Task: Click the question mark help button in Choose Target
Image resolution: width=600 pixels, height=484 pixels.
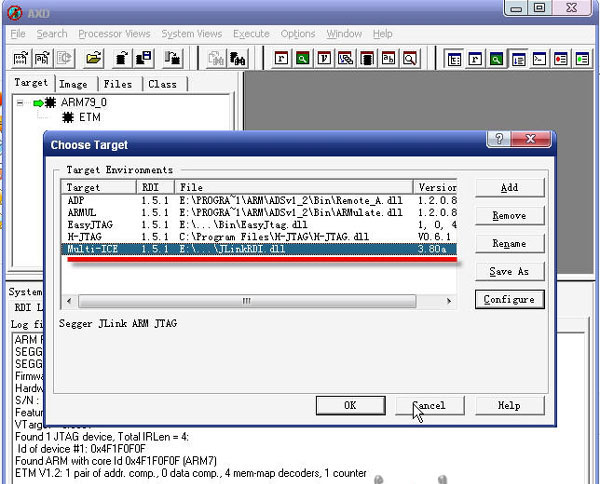Action: click(x=499, y=139)
